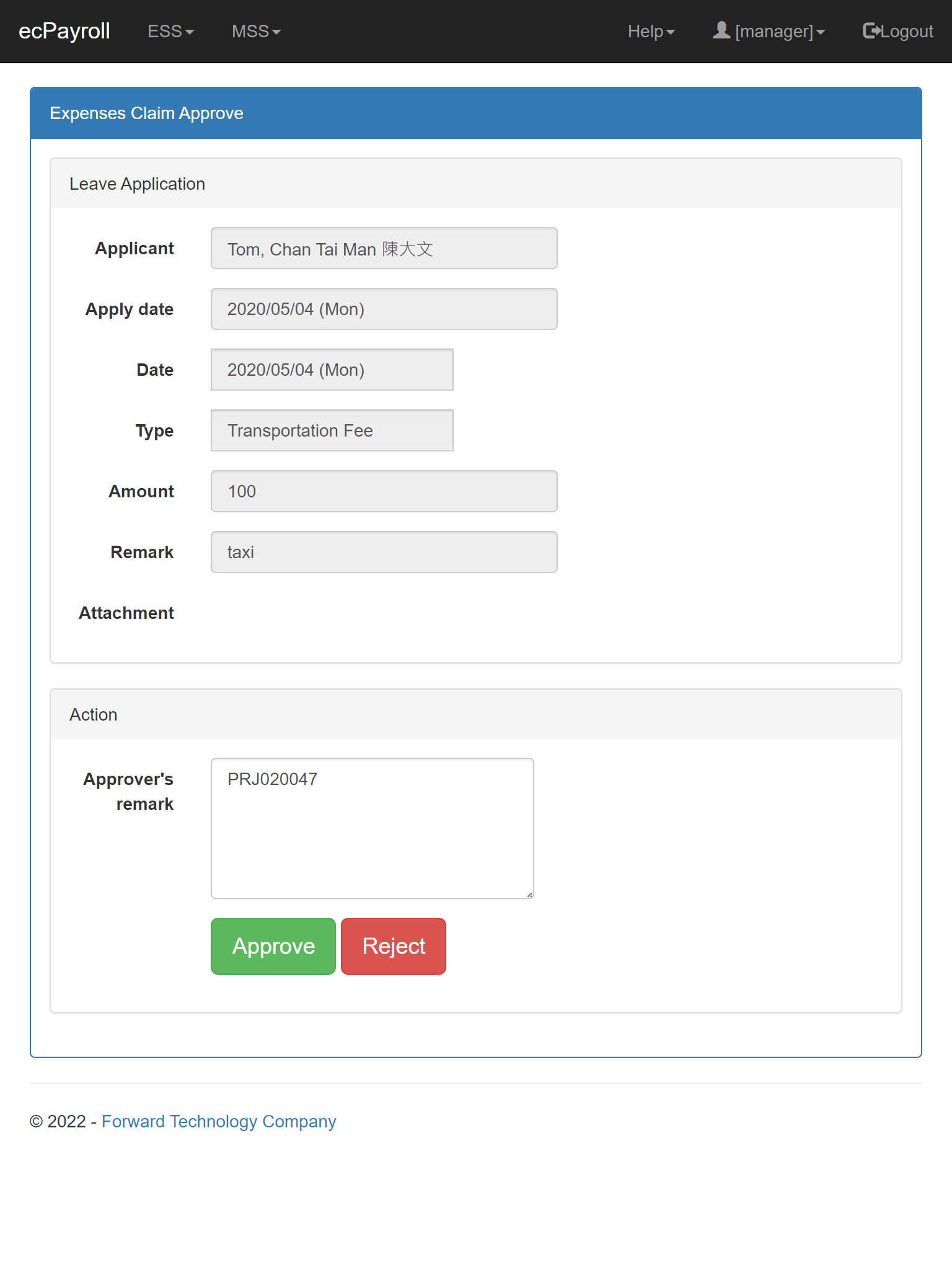This screenshot has width=952, height=1270.
Task: Focus the Approver's remark text area
Action: click(x=372, y=828)
